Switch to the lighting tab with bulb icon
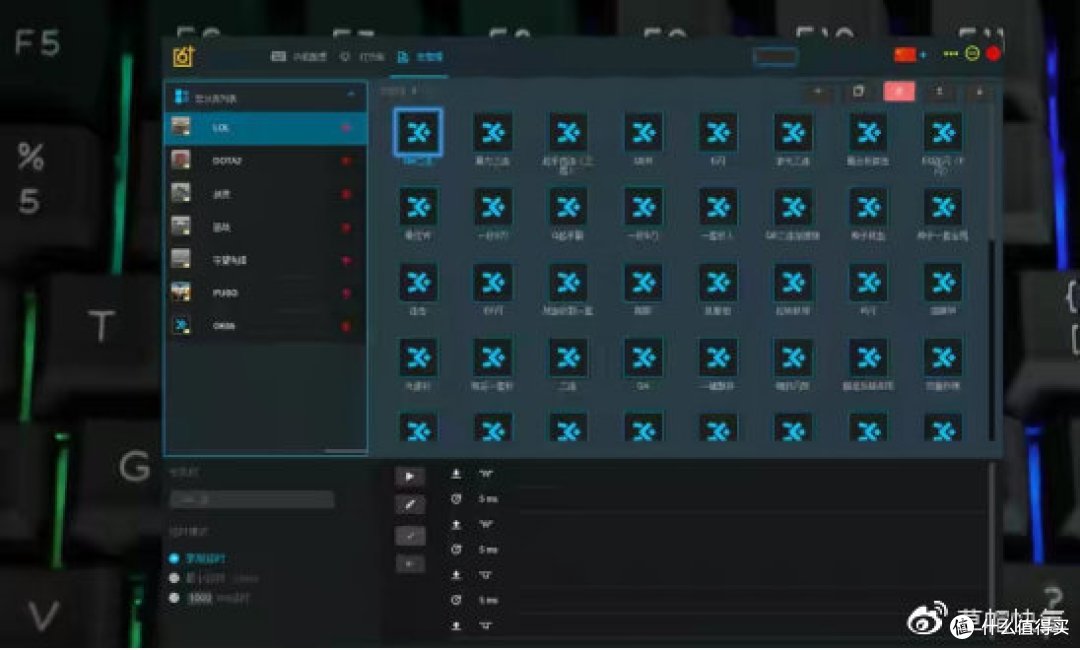Viewport: 1080px width, 650px height. 362,56
